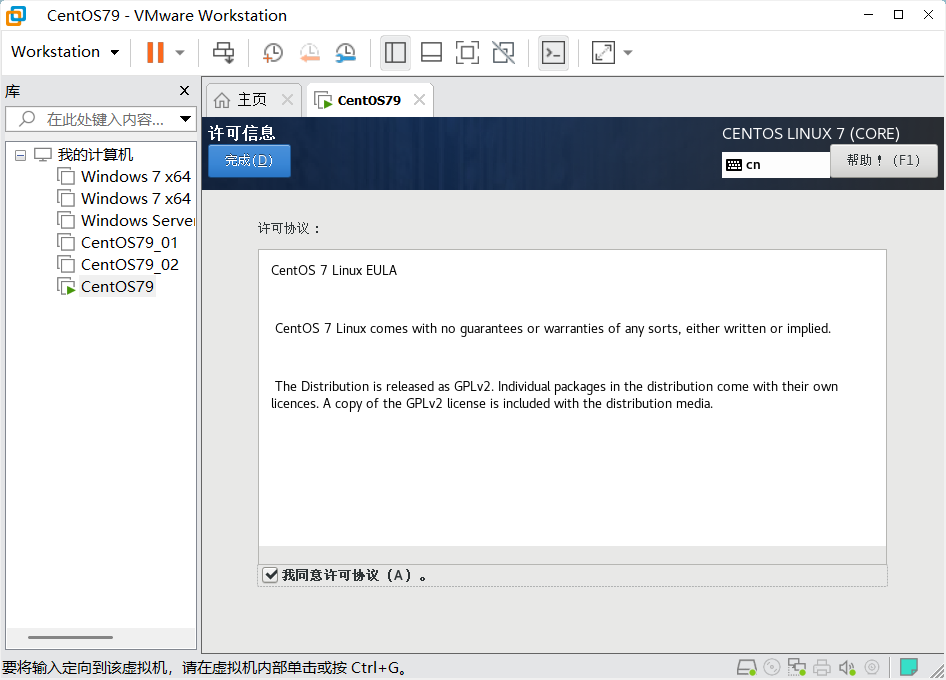Click the network adapter status icon
946x680 pixels.
pos(796,667)
